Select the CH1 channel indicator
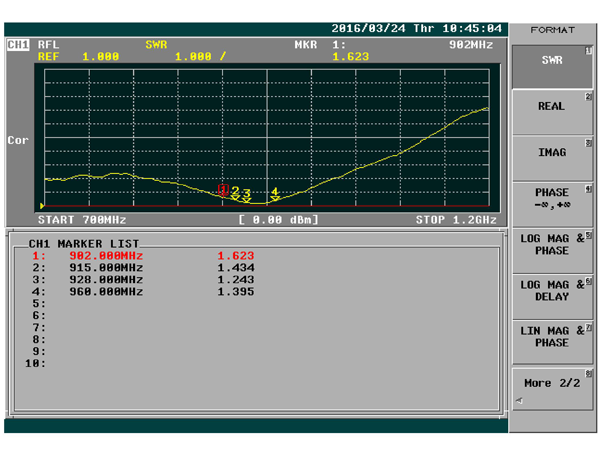 point(18,45)
